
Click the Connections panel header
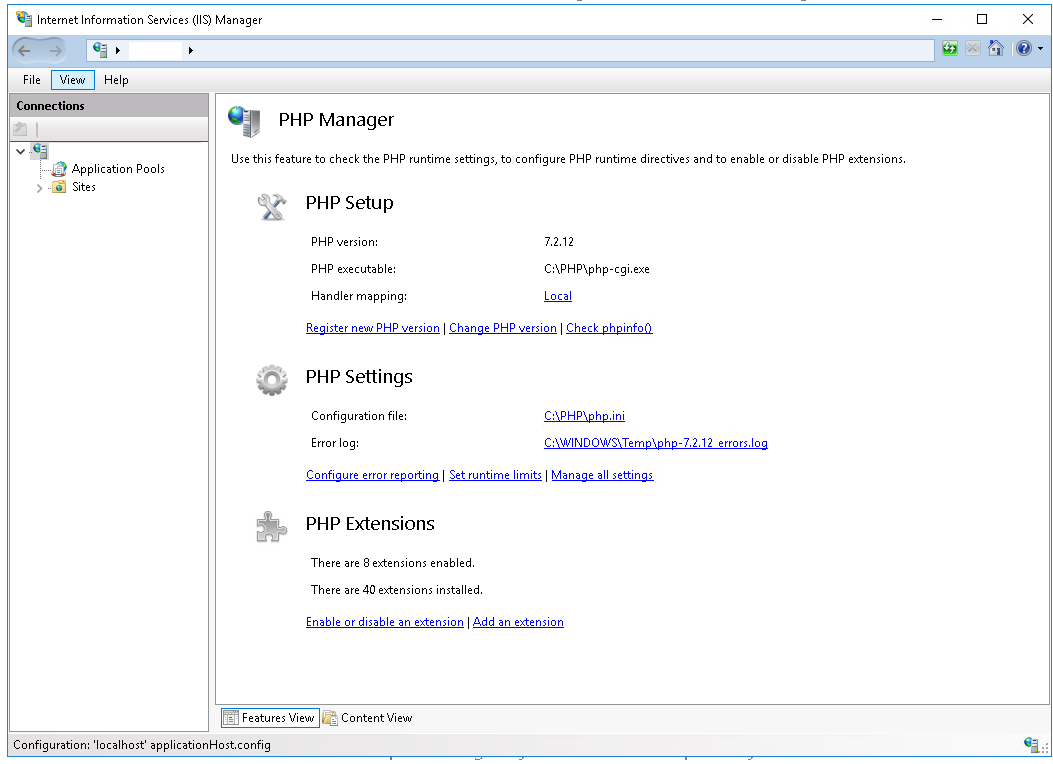(x=109, y=105)
